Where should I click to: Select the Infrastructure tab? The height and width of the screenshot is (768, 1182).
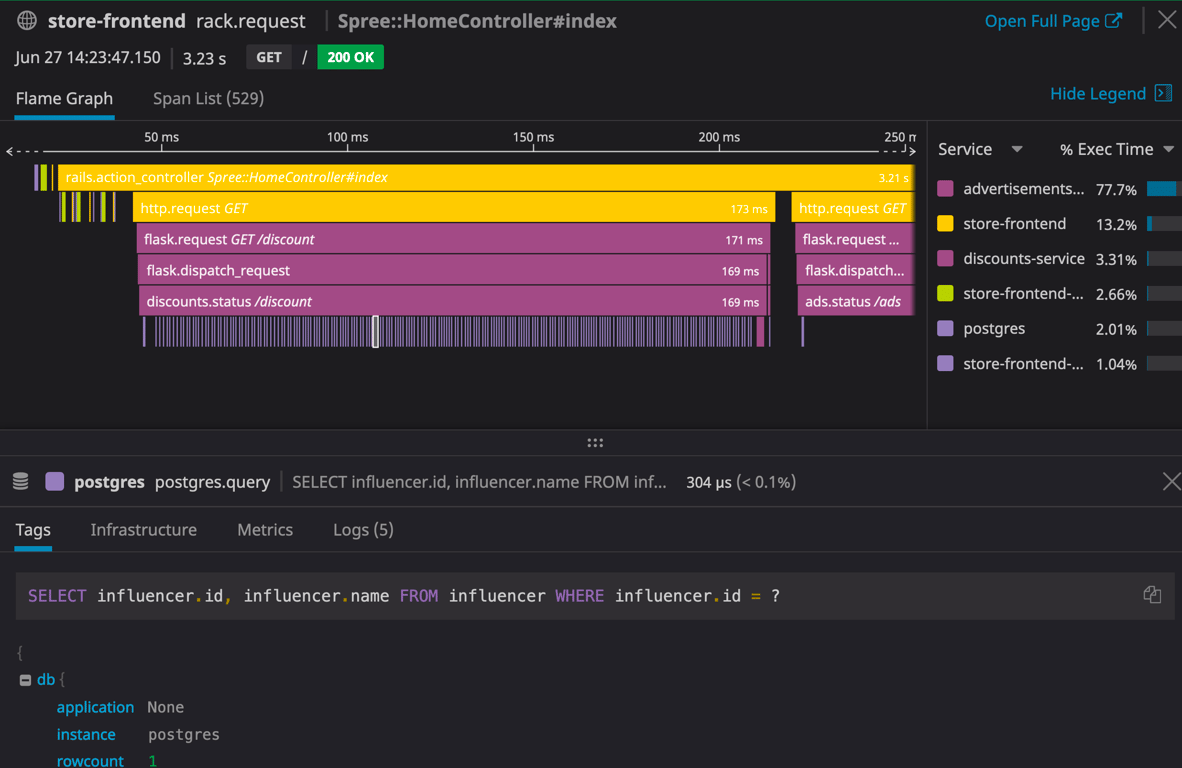point(143,530)
